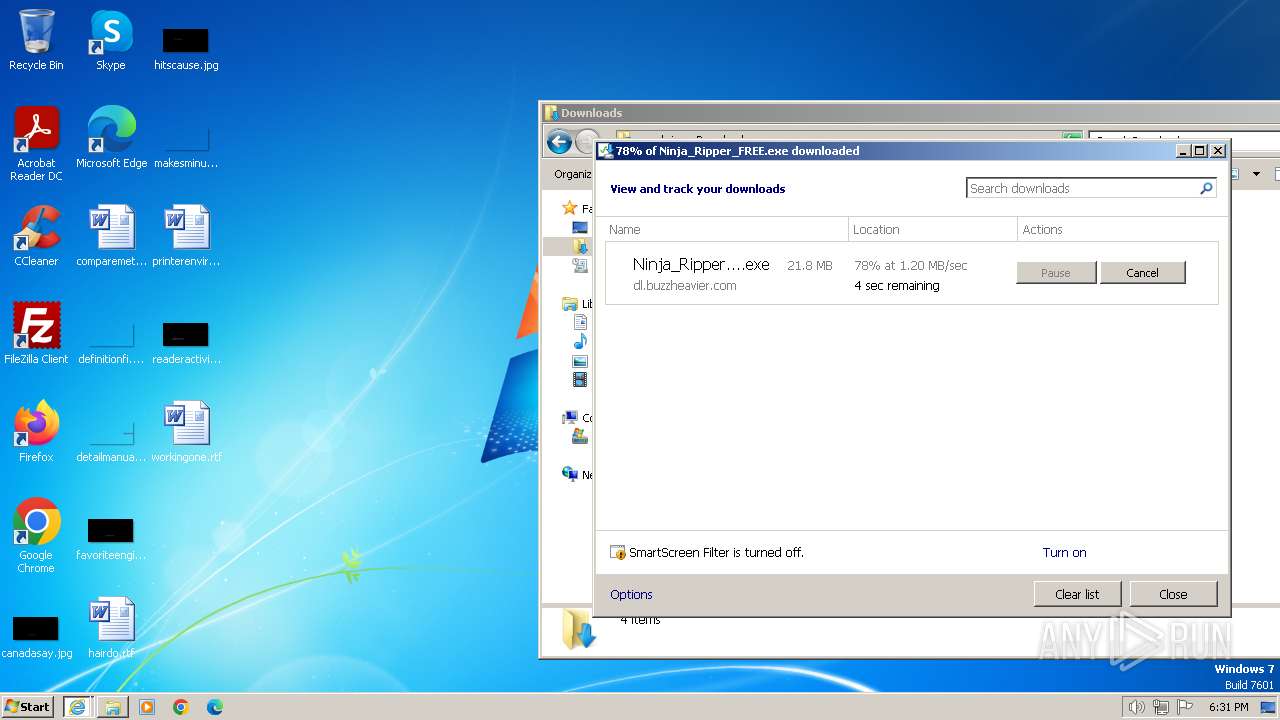1280x720 pixels.
Task: Click media player icon in taskbar
Action: pos(147,707)
